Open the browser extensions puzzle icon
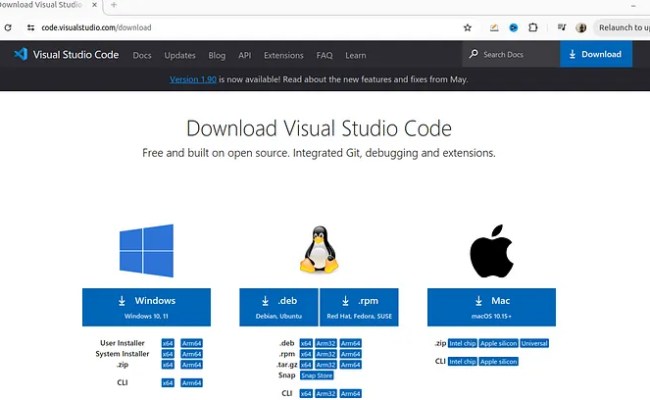Screen dimensions: 650x400 [533, 28]
